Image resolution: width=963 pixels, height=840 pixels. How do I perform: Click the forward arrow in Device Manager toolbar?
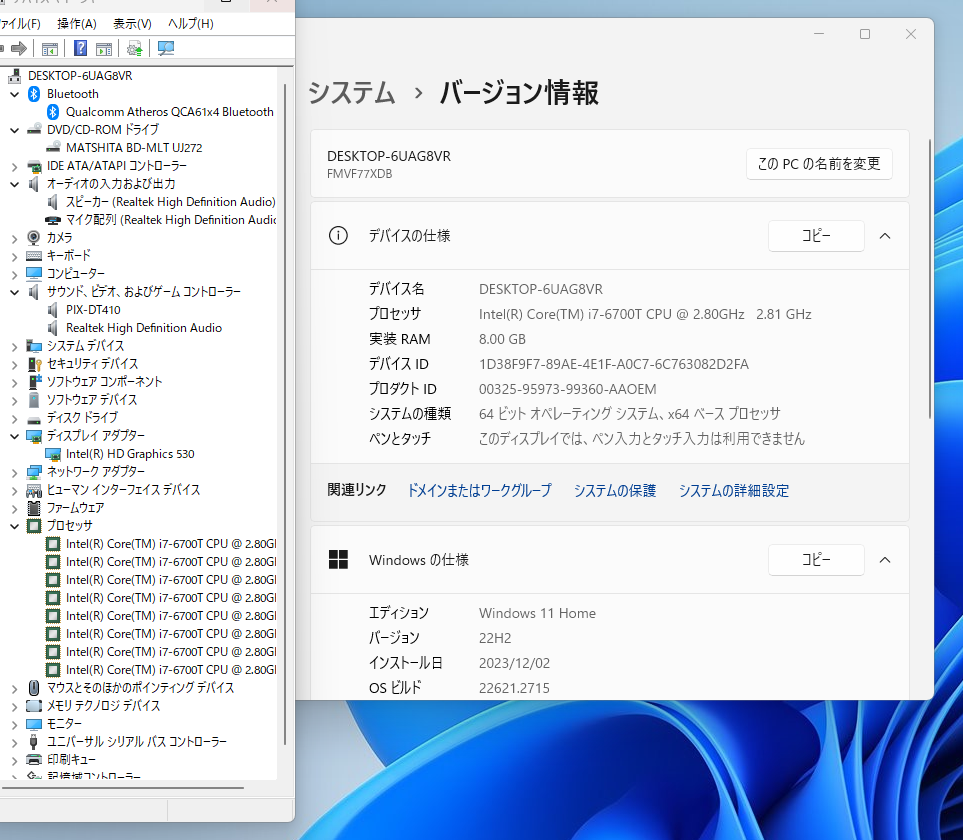coord(19,48)
